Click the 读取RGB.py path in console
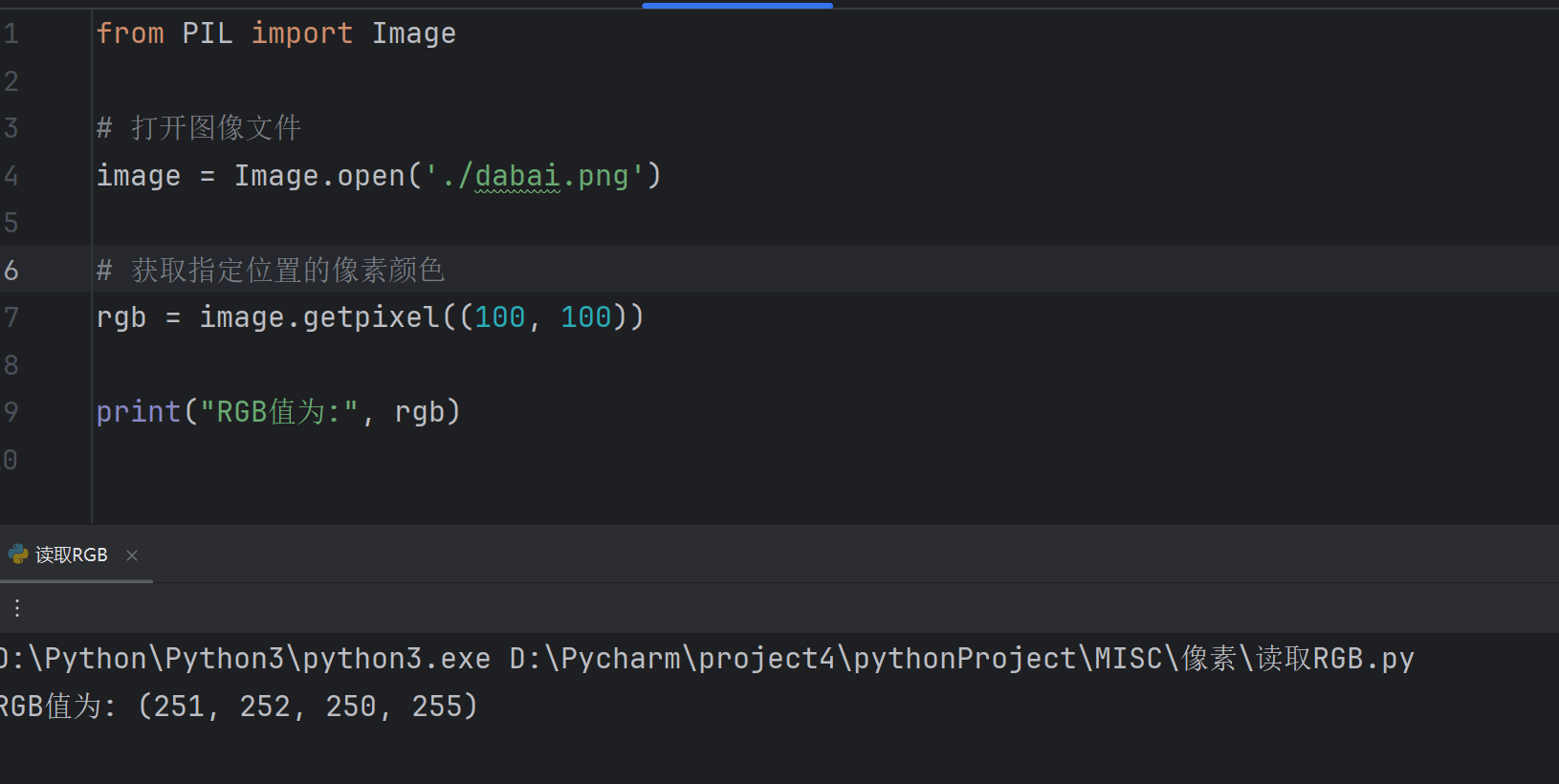 click(x=1335, y=659)
